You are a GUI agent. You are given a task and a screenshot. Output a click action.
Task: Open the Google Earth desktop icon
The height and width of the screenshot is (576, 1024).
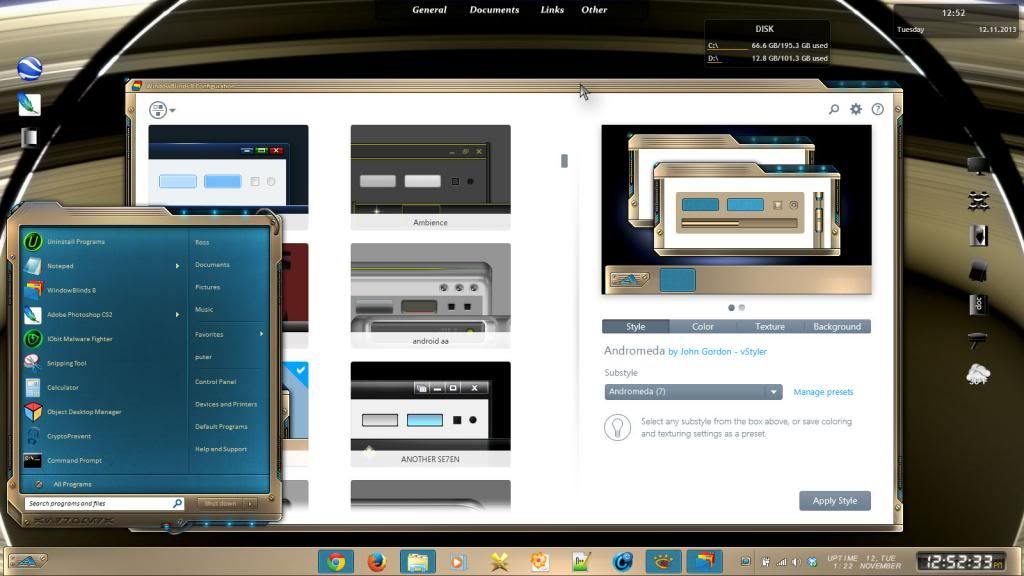[29, 68]
